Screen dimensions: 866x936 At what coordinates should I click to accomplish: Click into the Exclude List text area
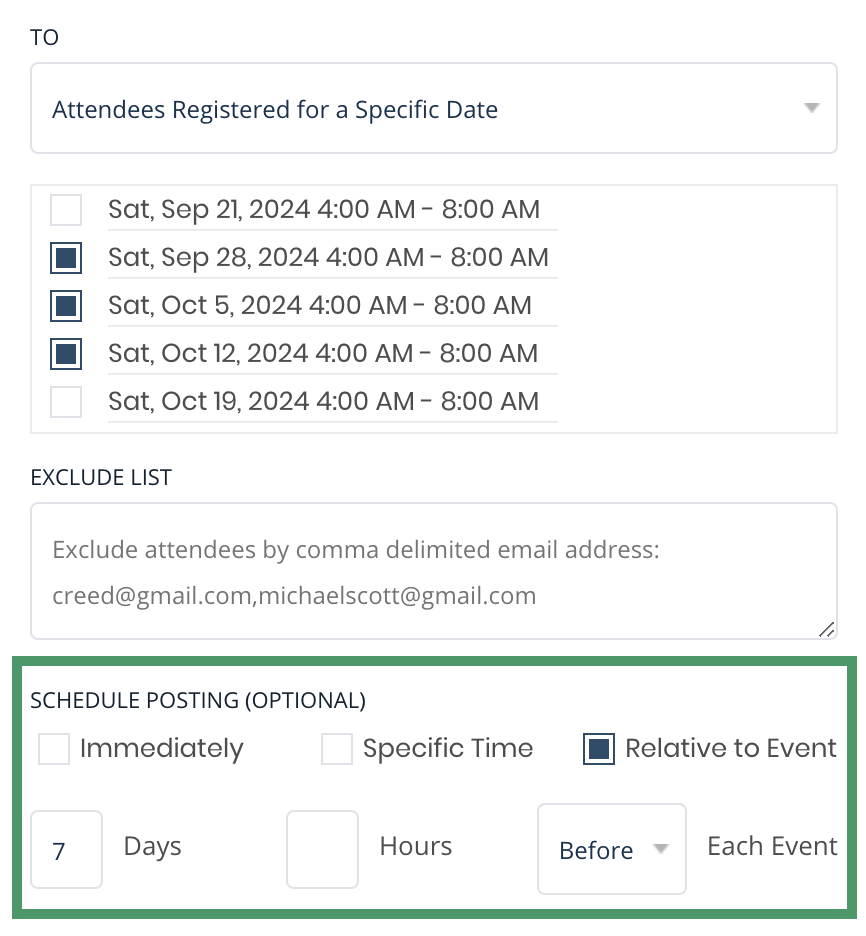coord(434,571)
